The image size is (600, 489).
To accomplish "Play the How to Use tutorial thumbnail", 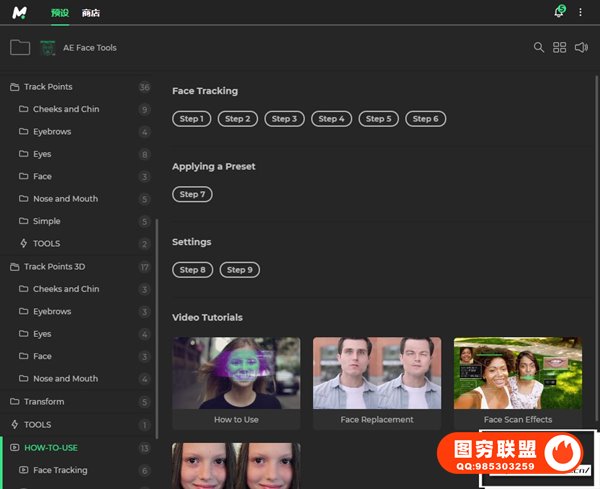I will click(x=236, y=373).
